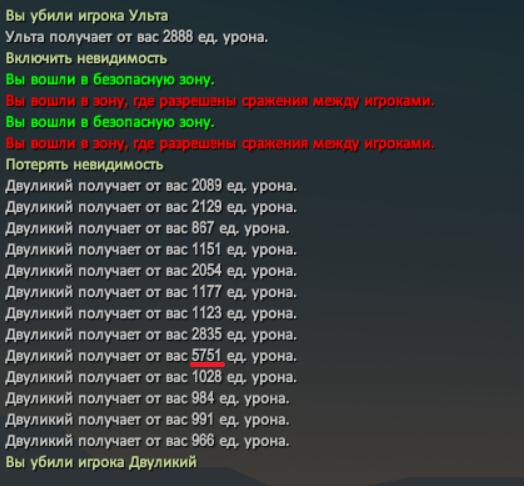This screenshot has height=486, width=524.
Task: Select the 2129 damage log entry
Action: 151,208
